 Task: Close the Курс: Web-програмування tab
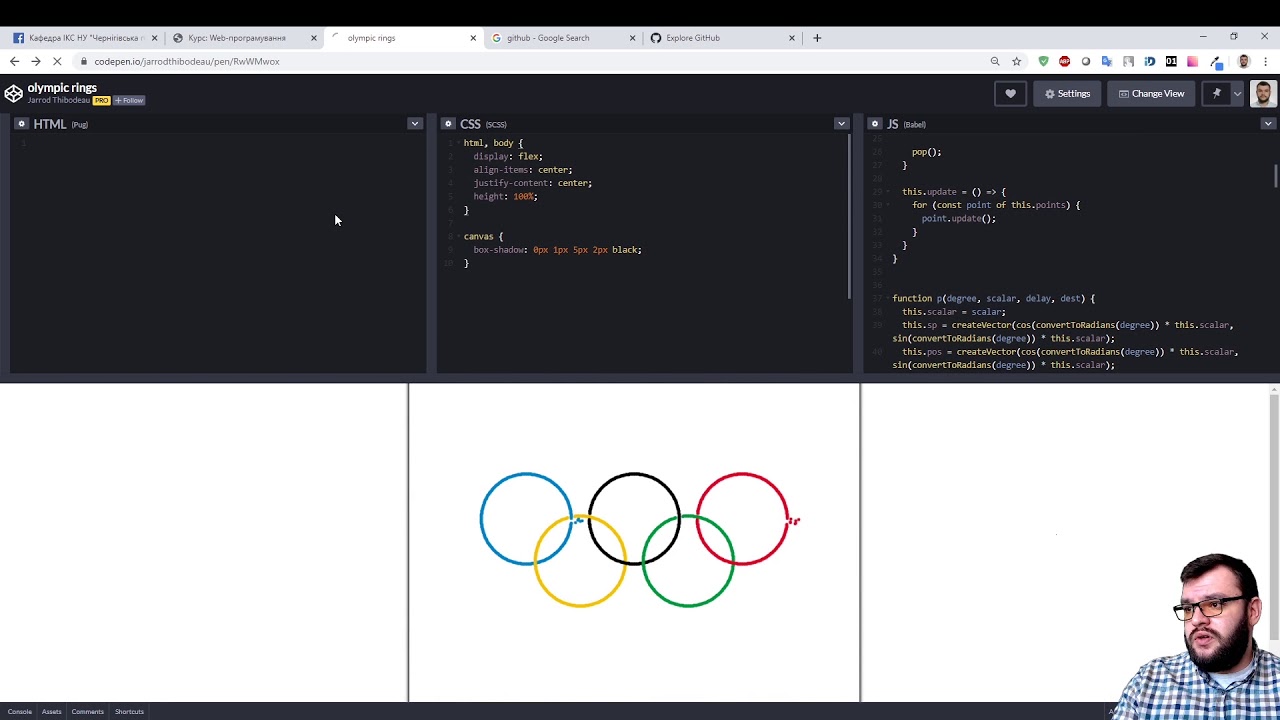click(x=313, y=38)
